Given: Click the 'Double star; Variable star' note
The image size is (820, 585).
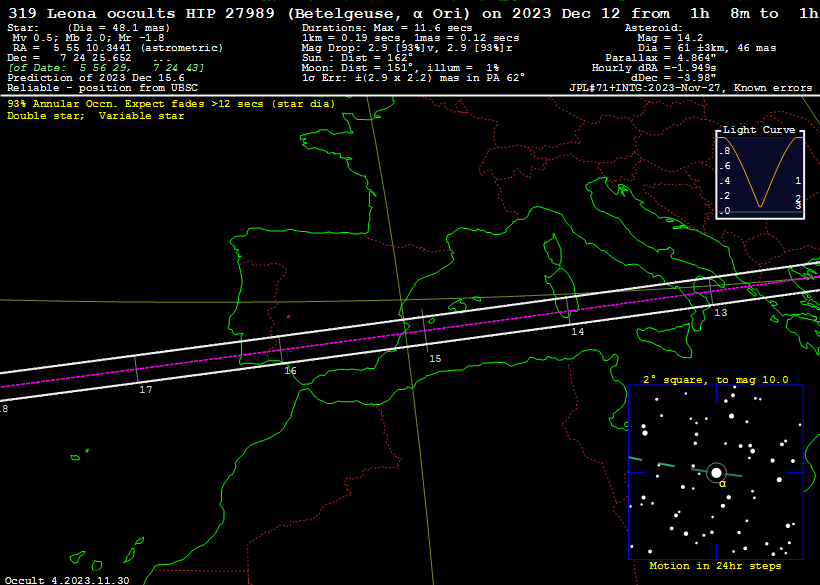Looking at the screenshot, I should (96, 116).
